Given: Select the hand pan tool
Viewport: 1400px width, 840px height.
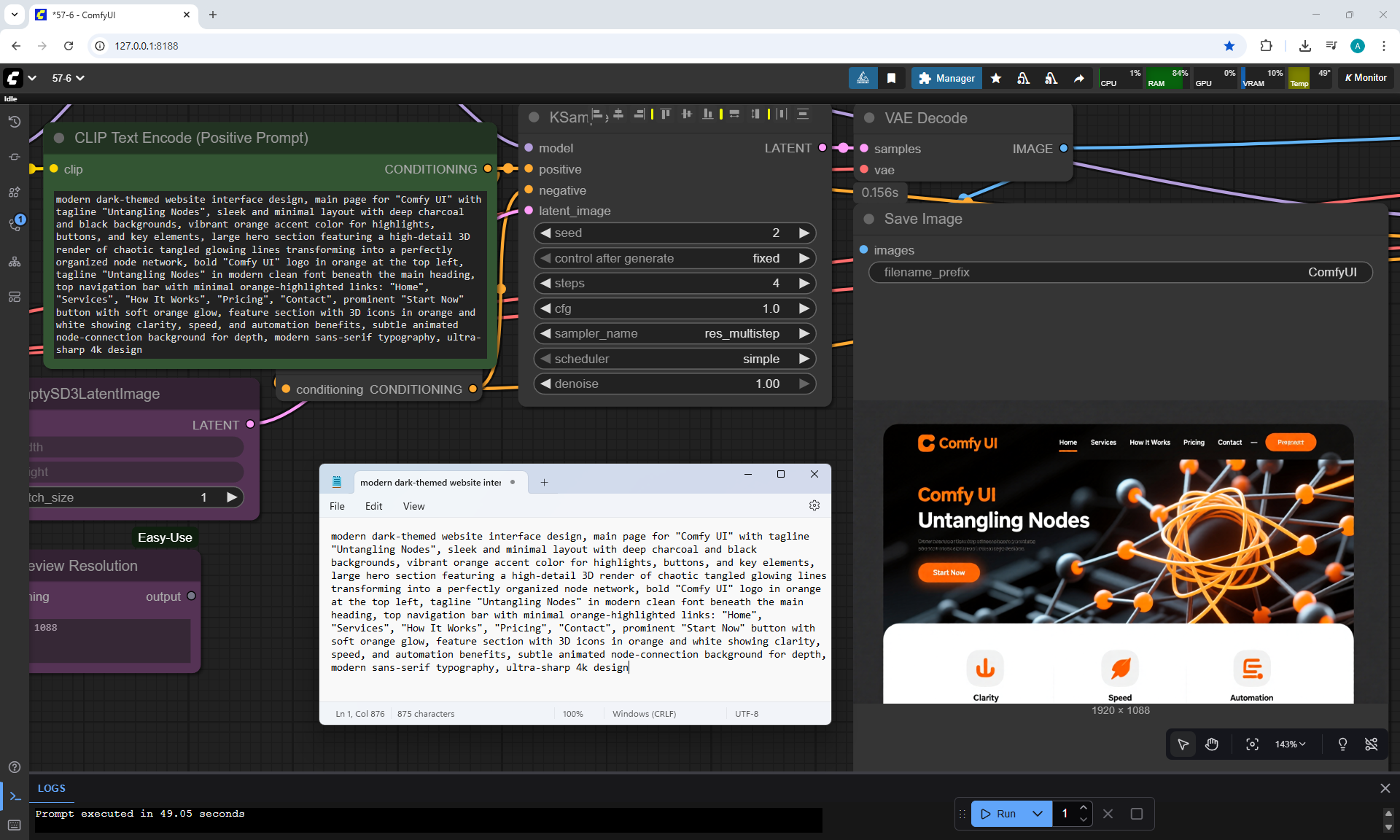Looking at the screenshot, I should (1211, 744).
